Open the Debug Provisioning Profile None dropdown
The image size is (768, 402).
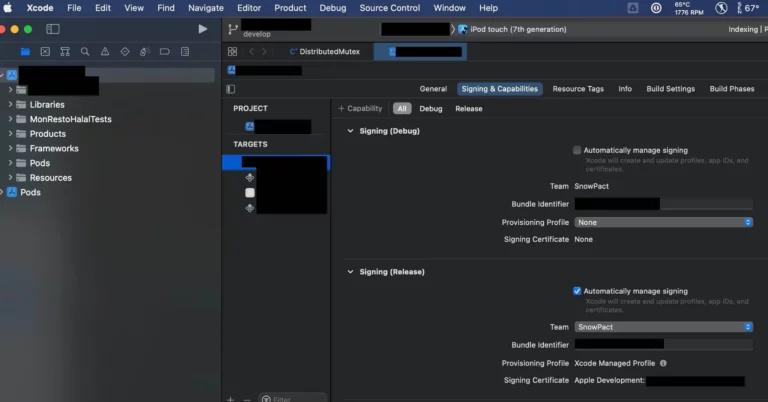point(663,222)
